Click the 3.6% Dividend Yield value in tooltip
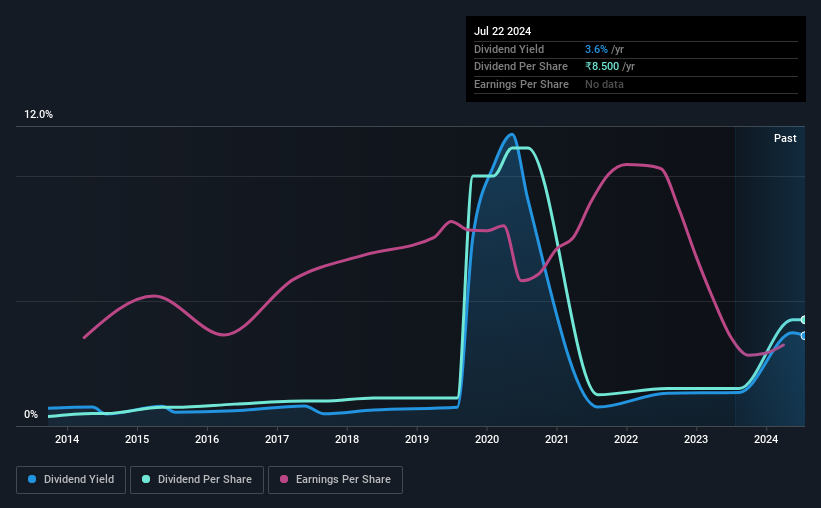The height and width of the screenshot is (508, 821). pyautogui.click(x=596, y=49)
